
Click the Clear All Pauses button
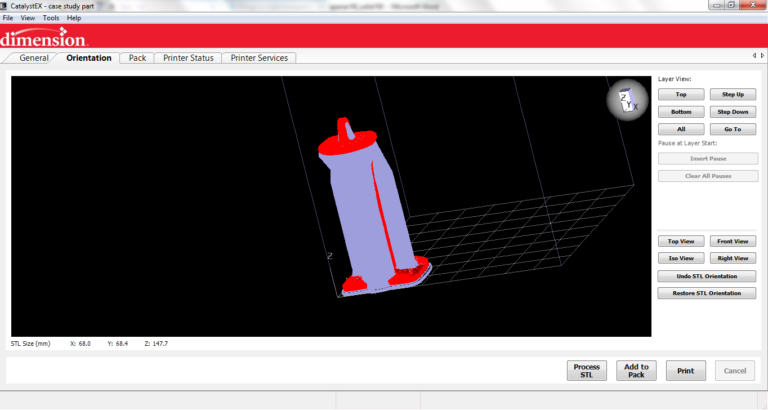pyautogui.click(x=708, y=176)
